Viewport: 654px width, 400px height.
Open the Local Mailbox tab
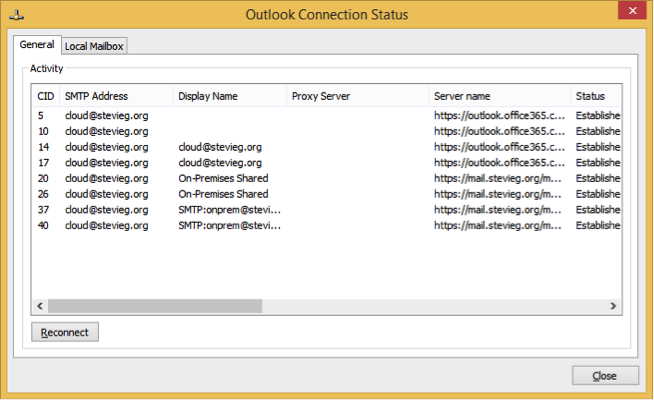pos(94,46)
